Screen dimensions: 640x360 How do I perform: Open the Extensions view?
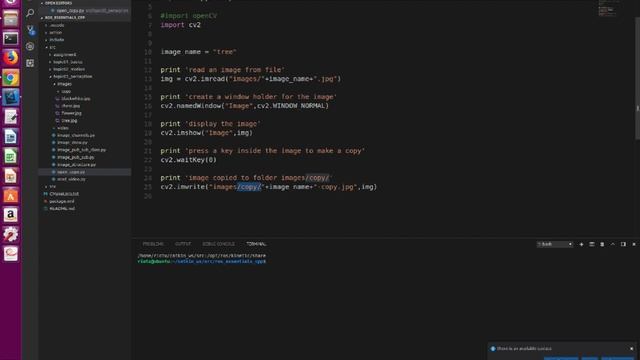(30, 63)
